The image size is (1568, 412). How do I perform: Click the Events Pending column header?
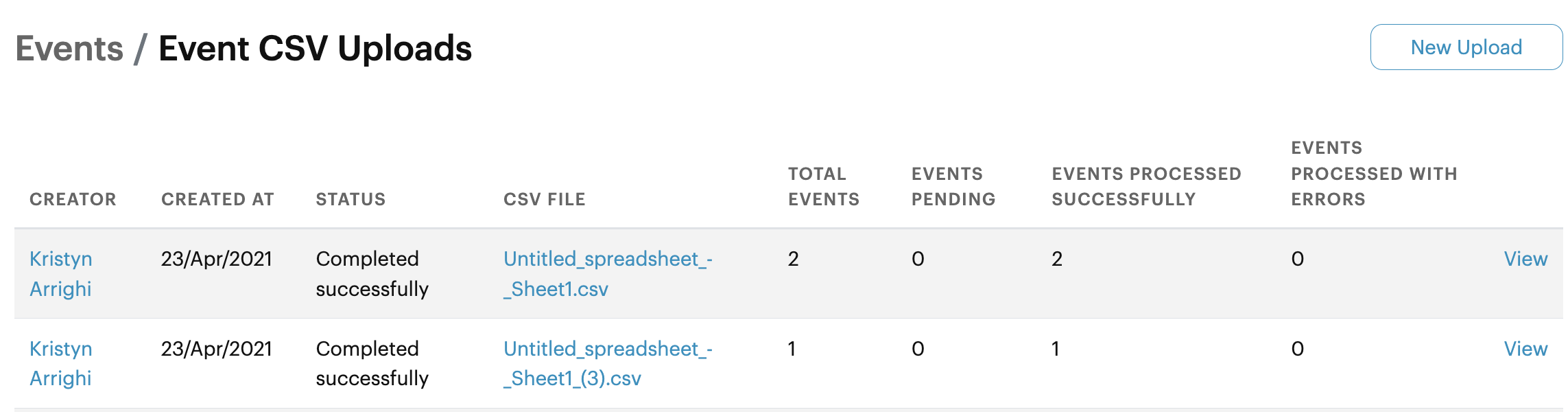click(x=953, y=186)
